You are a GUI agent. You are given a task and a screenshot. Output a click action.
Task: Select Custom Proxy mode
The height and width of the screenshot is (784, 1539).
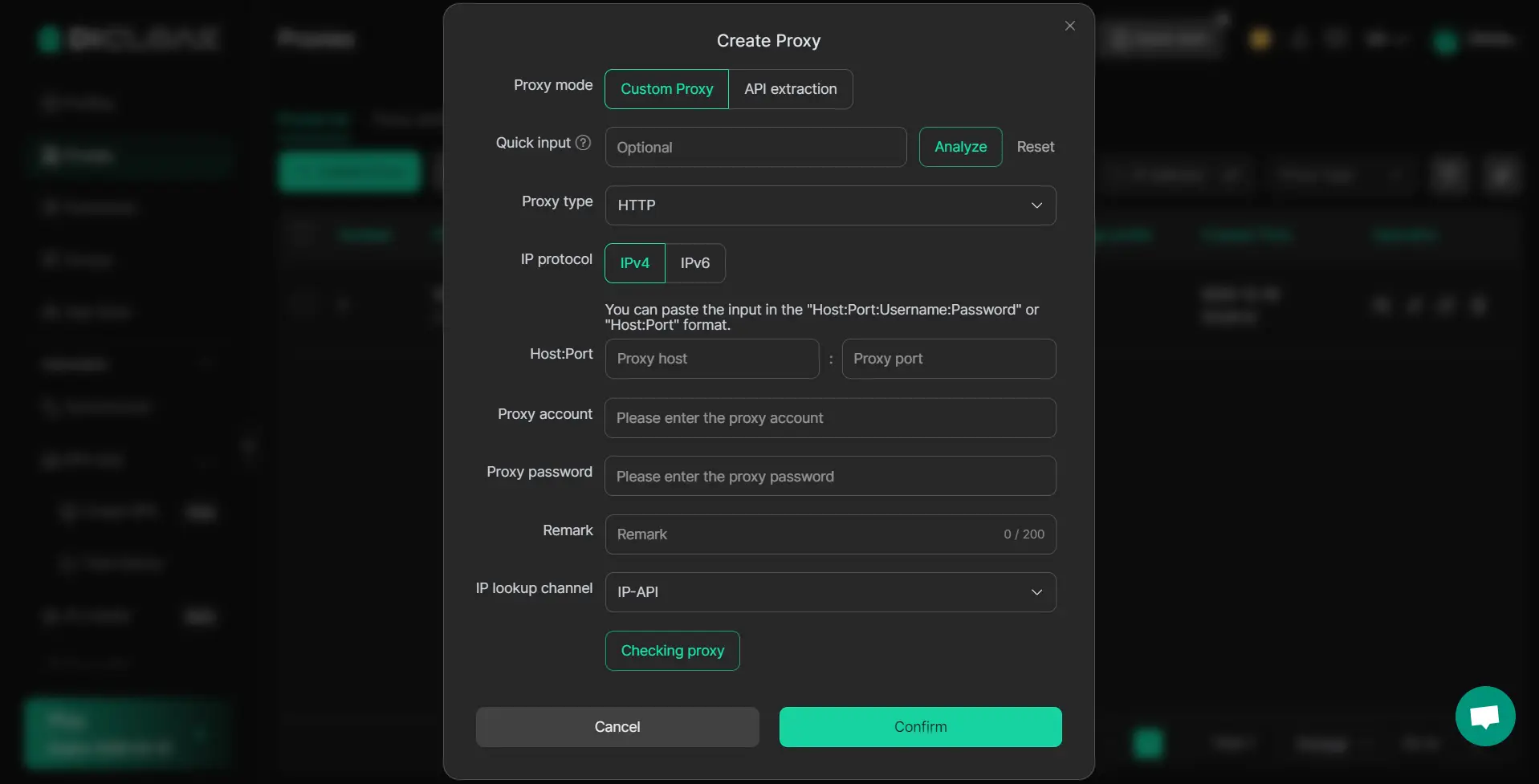pos(666,89)
